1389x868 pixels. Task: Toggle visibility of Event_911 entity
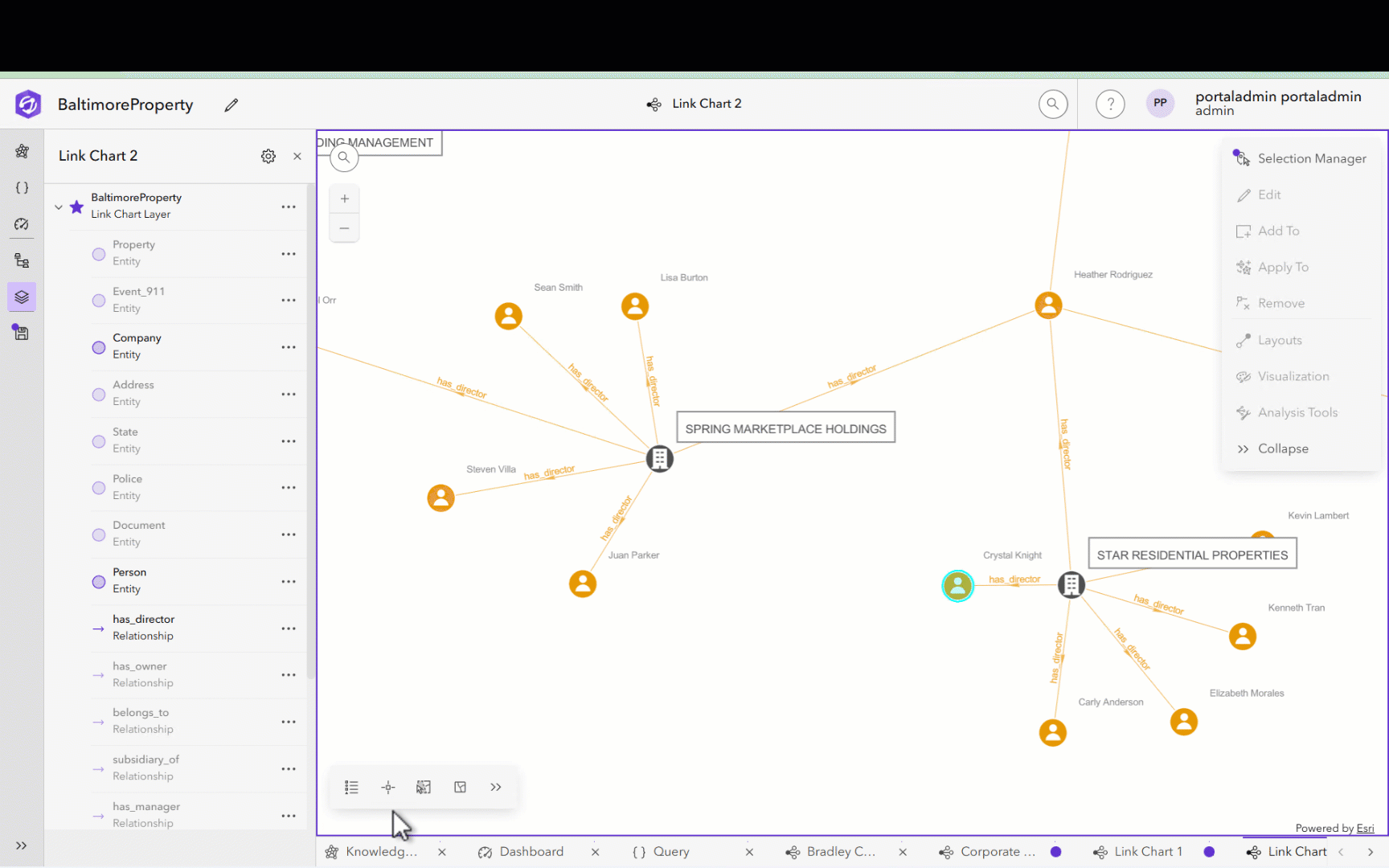point(99,301)
